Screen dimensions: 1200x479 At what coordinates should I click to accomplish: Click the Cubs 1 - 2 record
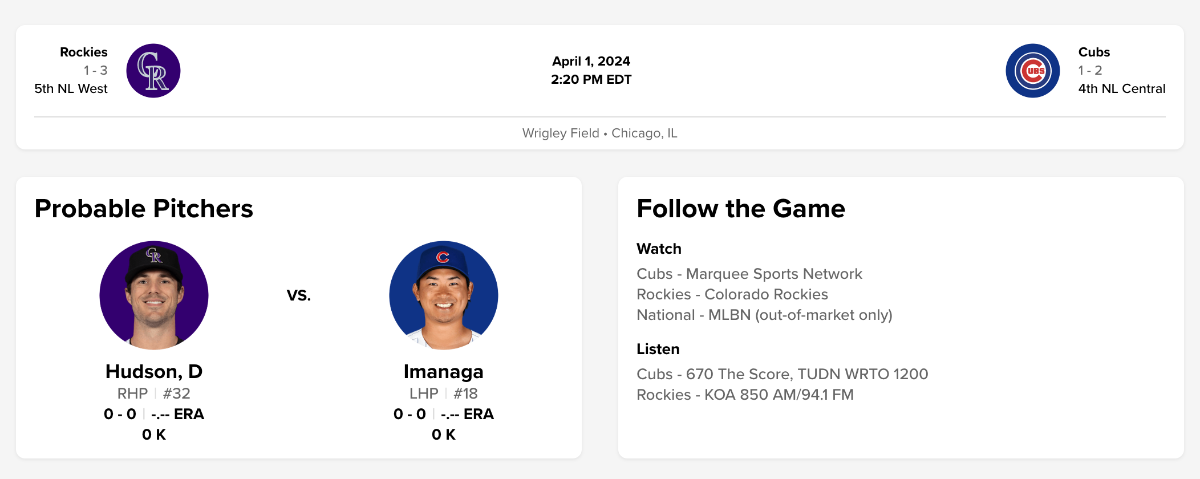tap(1090, 70)
